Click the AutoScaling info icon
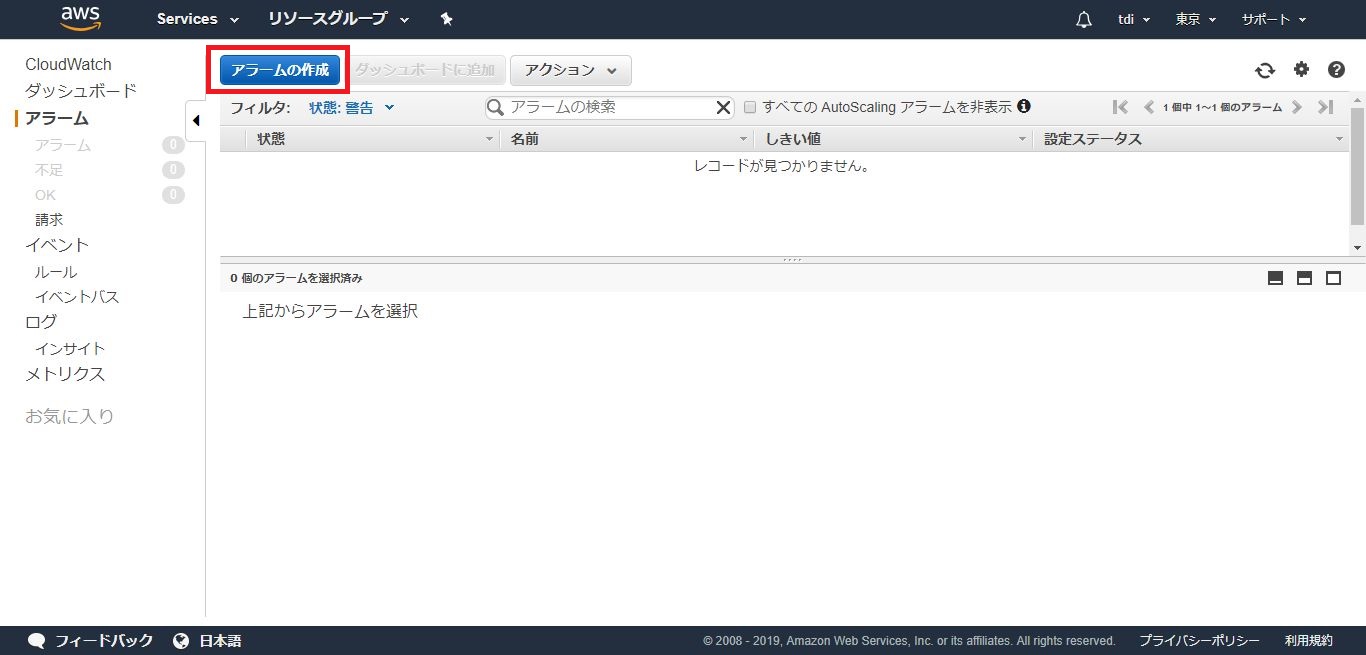This screenshot has width=1366, height=655. pos(1024,107)
